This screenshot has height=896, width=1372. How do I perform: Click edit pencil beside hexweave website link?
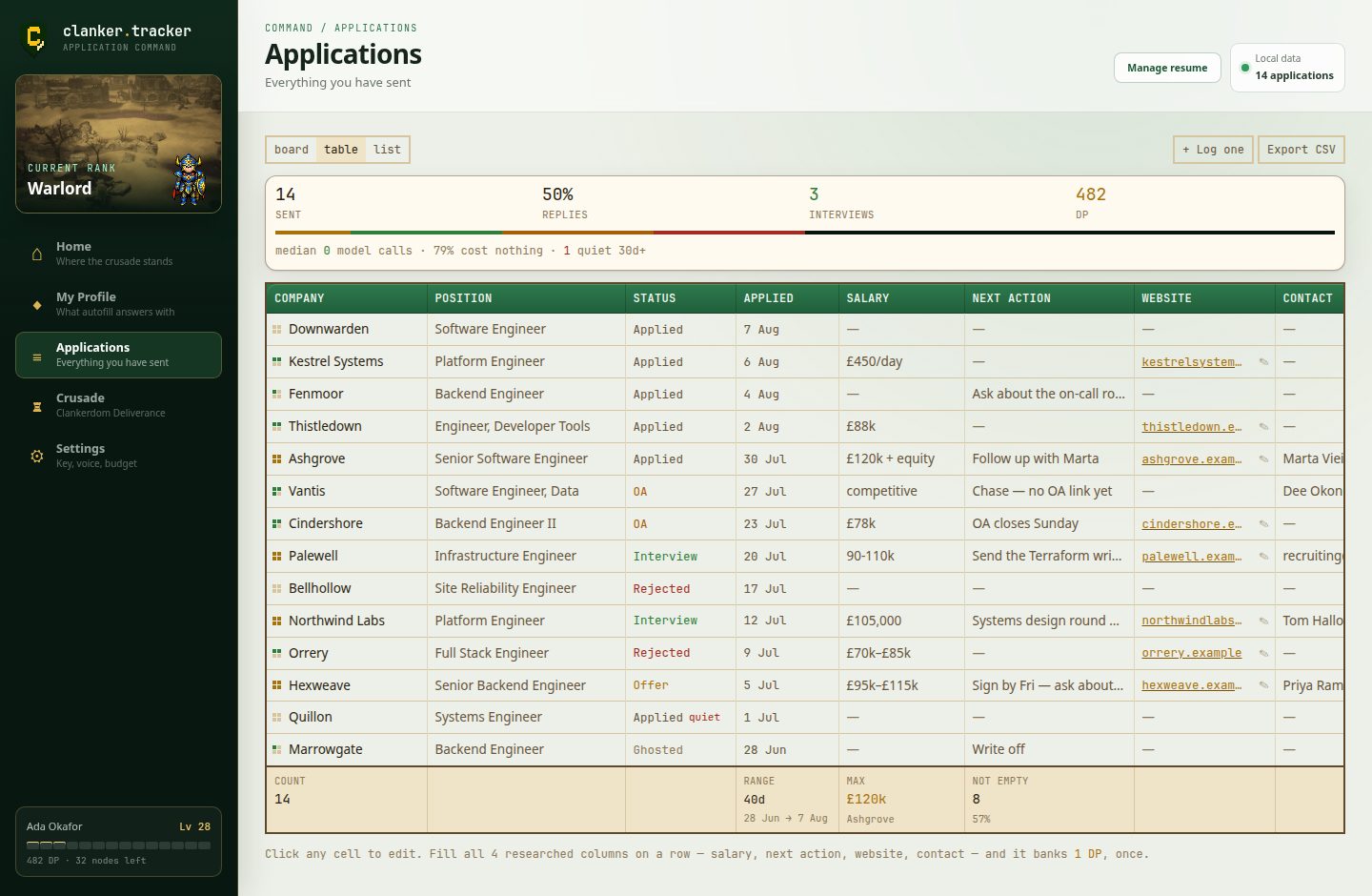click(1263, 685)
